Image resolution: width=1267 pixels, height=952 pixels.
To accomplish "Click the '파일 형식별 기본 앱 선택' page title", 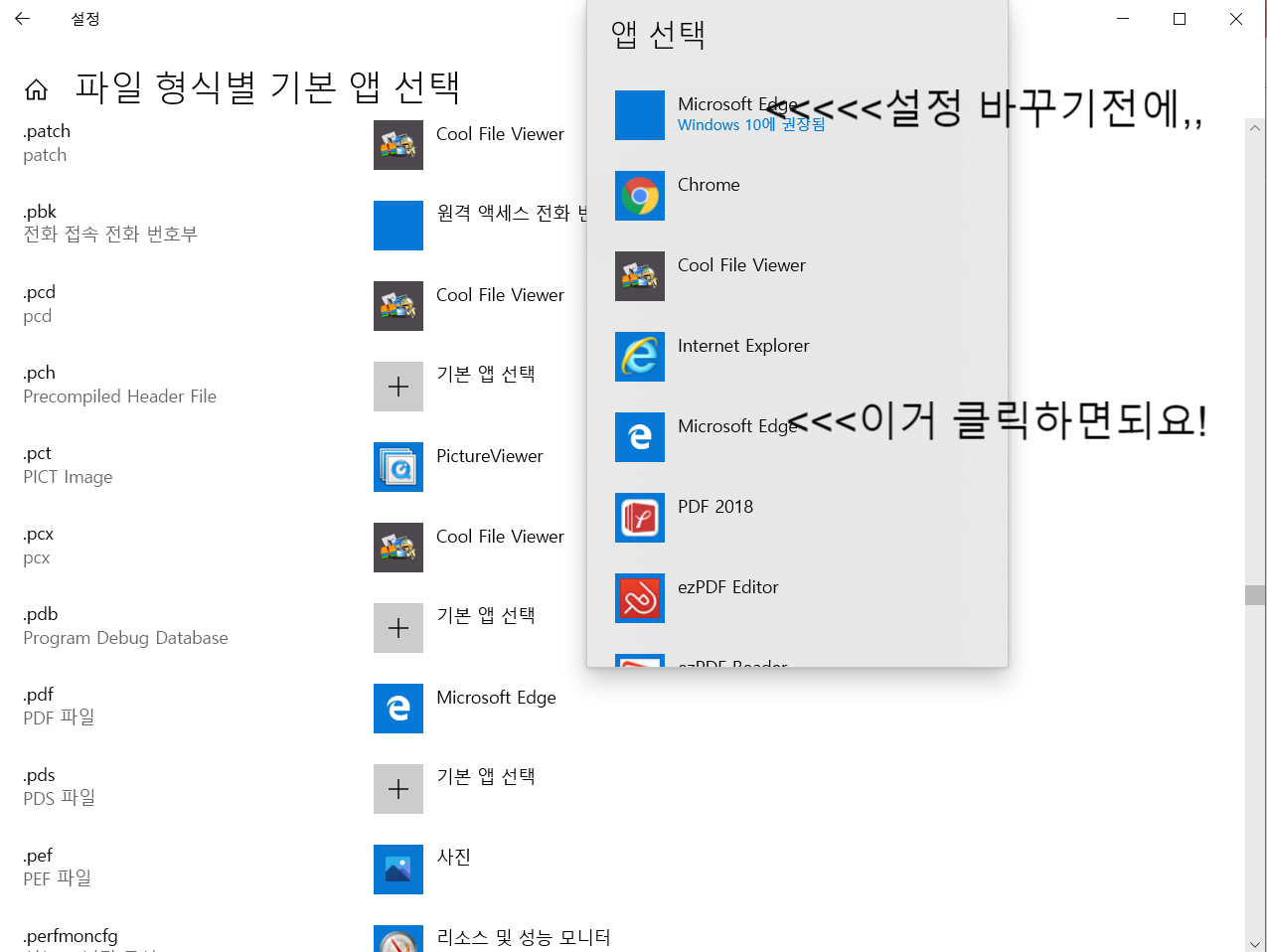I will [268, 87].
